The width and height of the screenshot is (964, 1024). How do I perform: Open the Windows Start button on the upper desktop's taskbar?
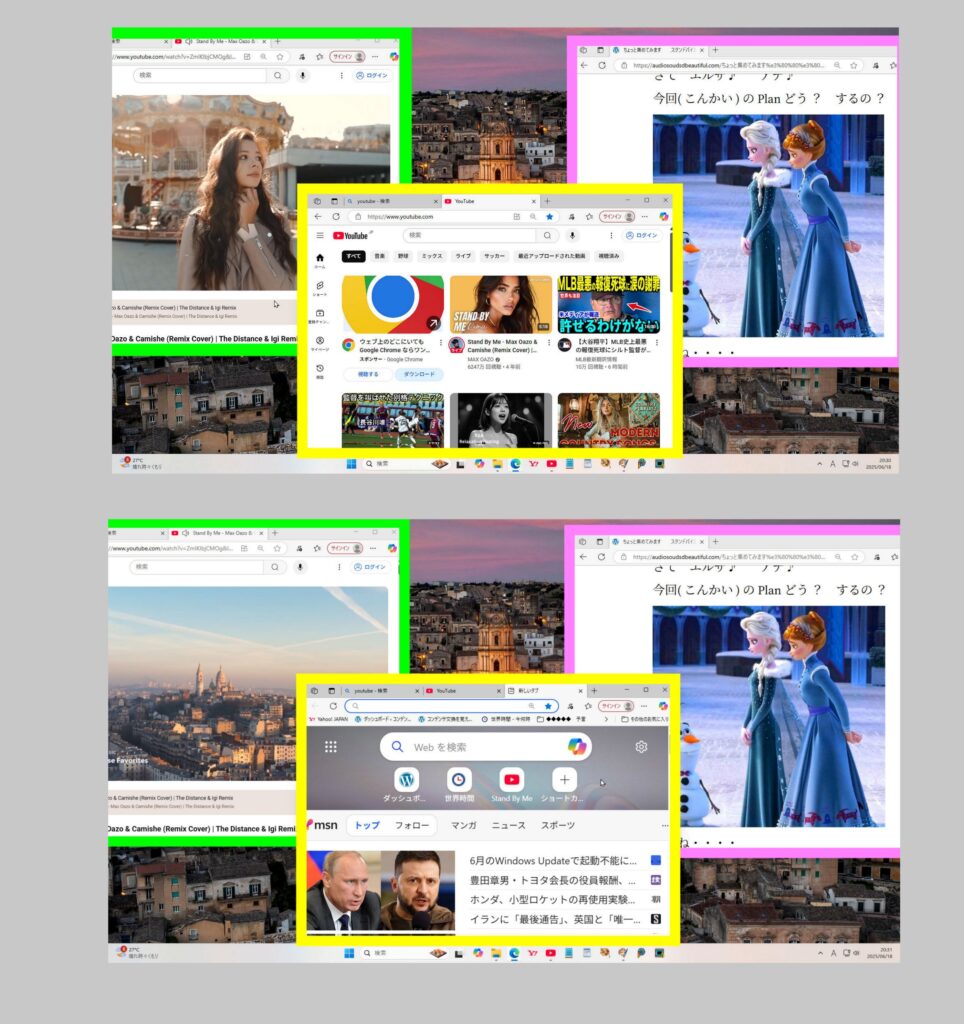(x=351, y=464)
